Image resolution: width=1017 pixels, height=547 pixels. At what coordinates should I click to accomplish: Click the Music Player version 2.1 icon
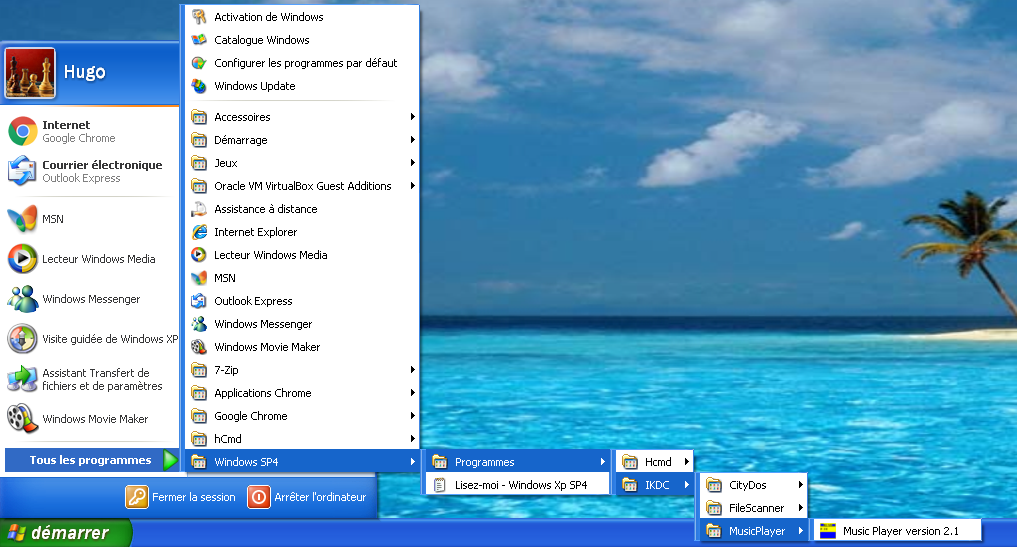(x=828, y=531)
